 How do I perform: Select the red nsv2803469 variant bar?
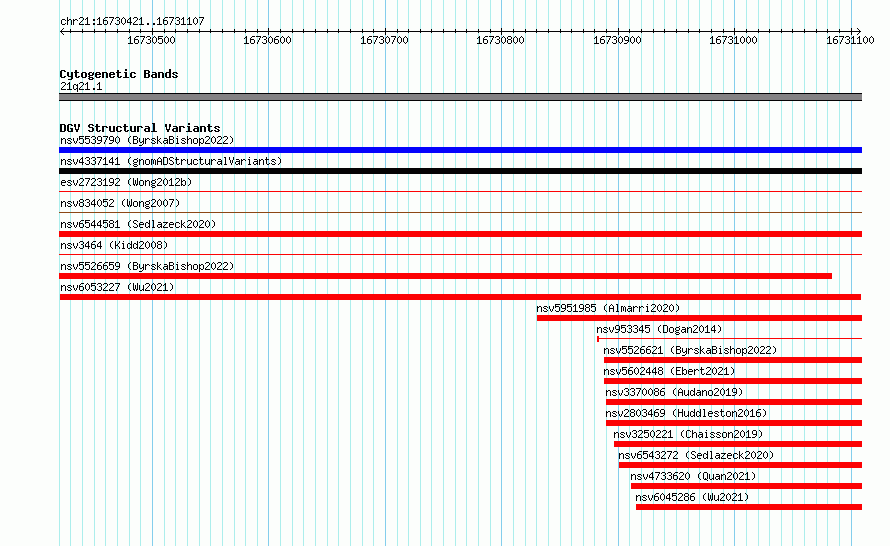[734, 423]
